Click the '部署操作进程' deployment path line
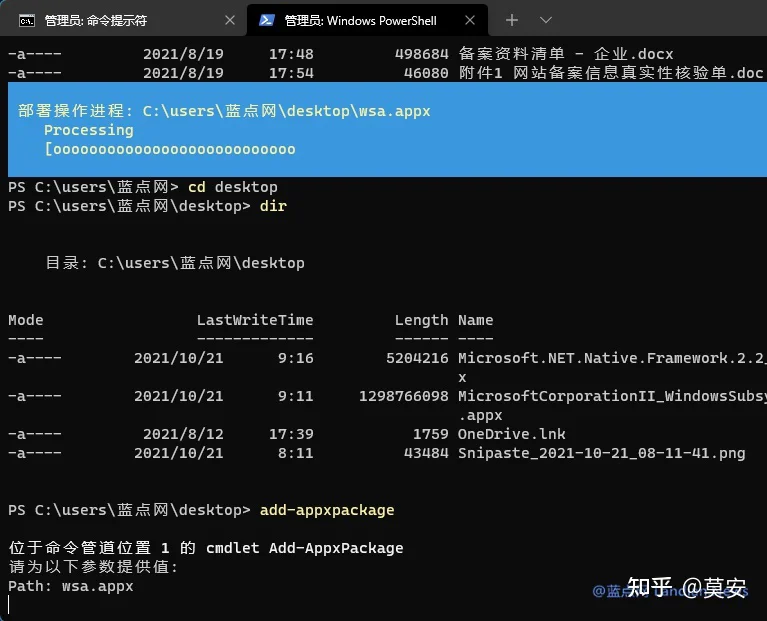Image resolution: width=767 pixels, height=621 pixels. (x=224, y=111)
